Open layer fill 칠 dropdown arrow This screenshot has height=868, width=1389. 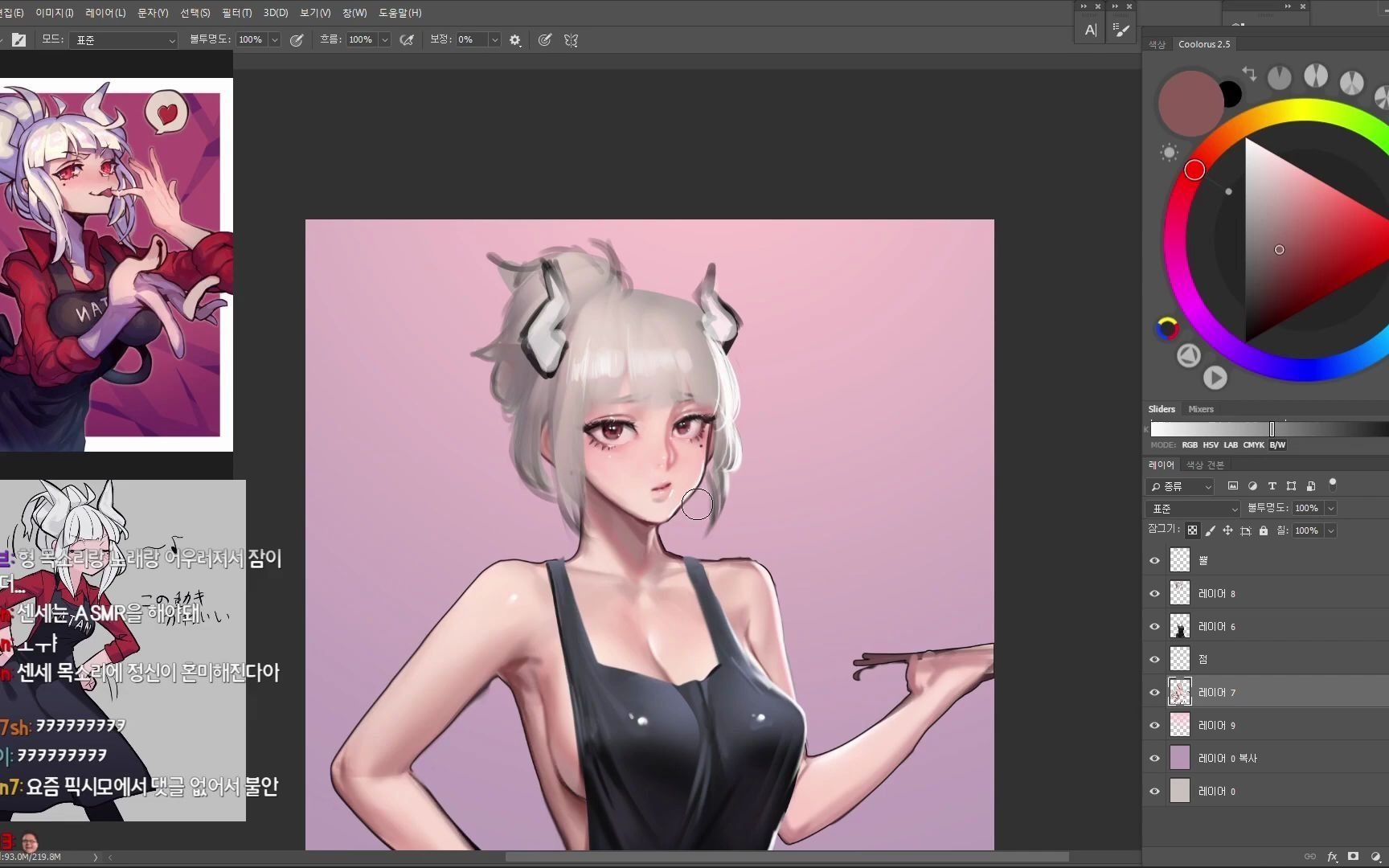coord(1331,530)
